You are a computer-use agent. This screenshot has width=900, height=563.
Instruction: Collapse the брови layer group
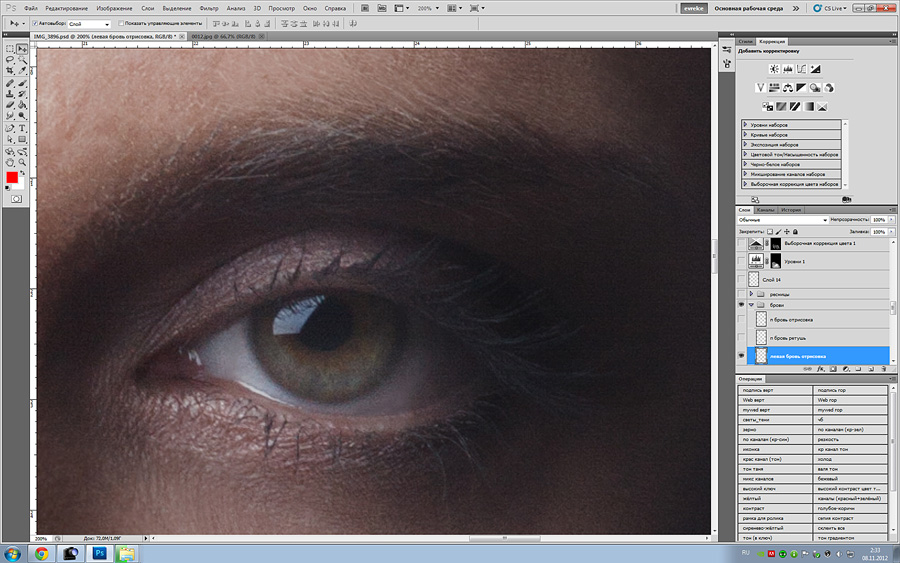(x=751, y=305)
